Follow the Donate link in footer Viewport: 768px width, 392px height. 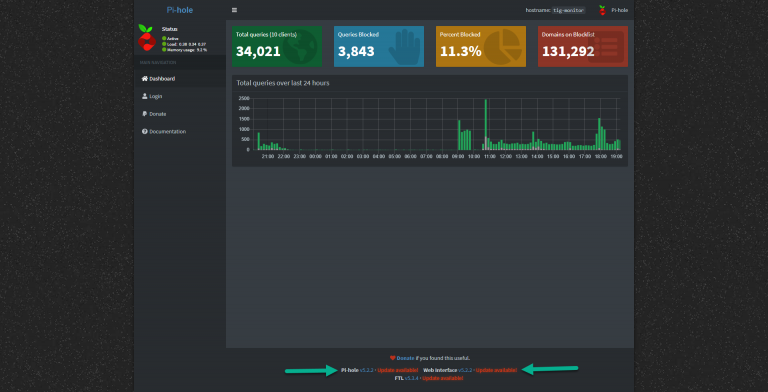click(405, 358)
